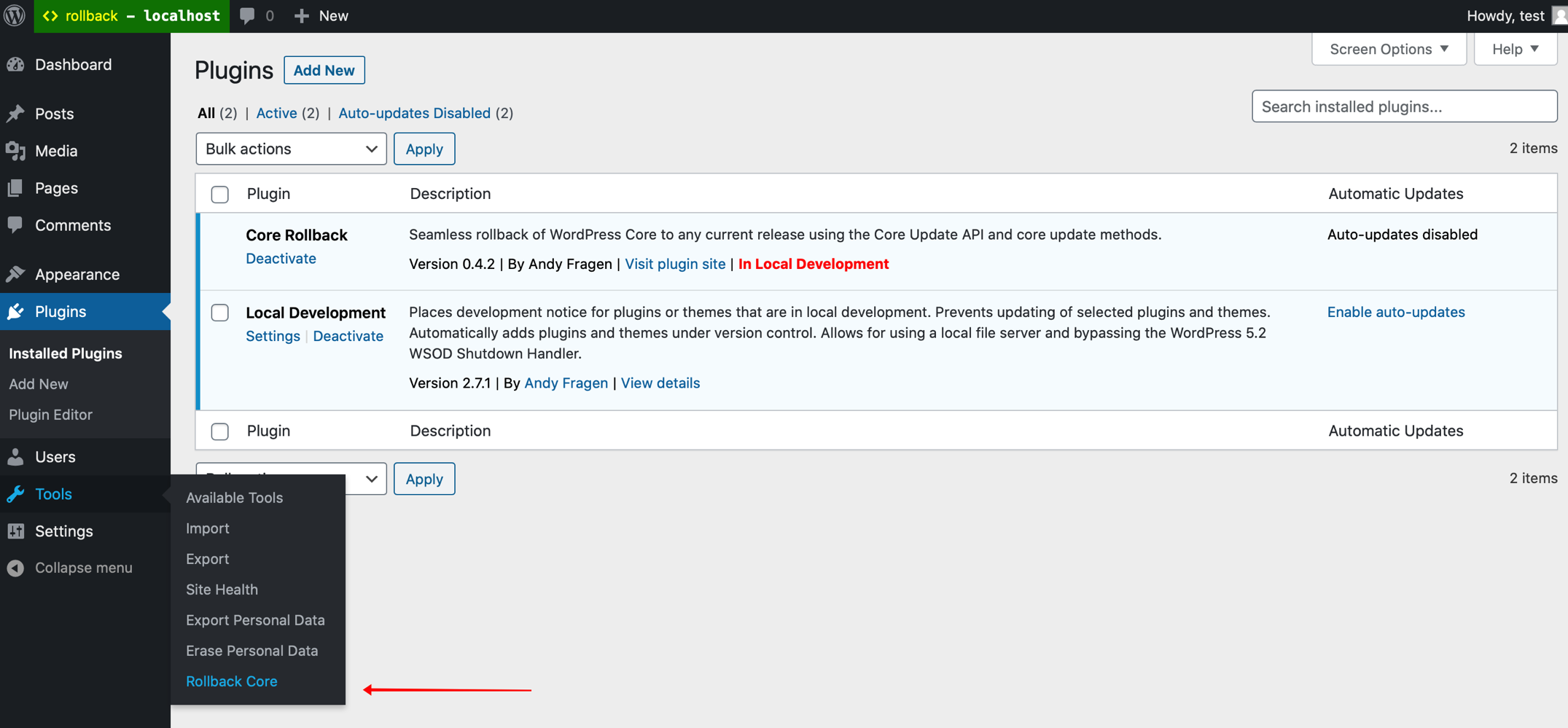Viewport: 1568px width, 728px height.
Task: Click the Dashboard gauge icon
Action: coord(15,64)
